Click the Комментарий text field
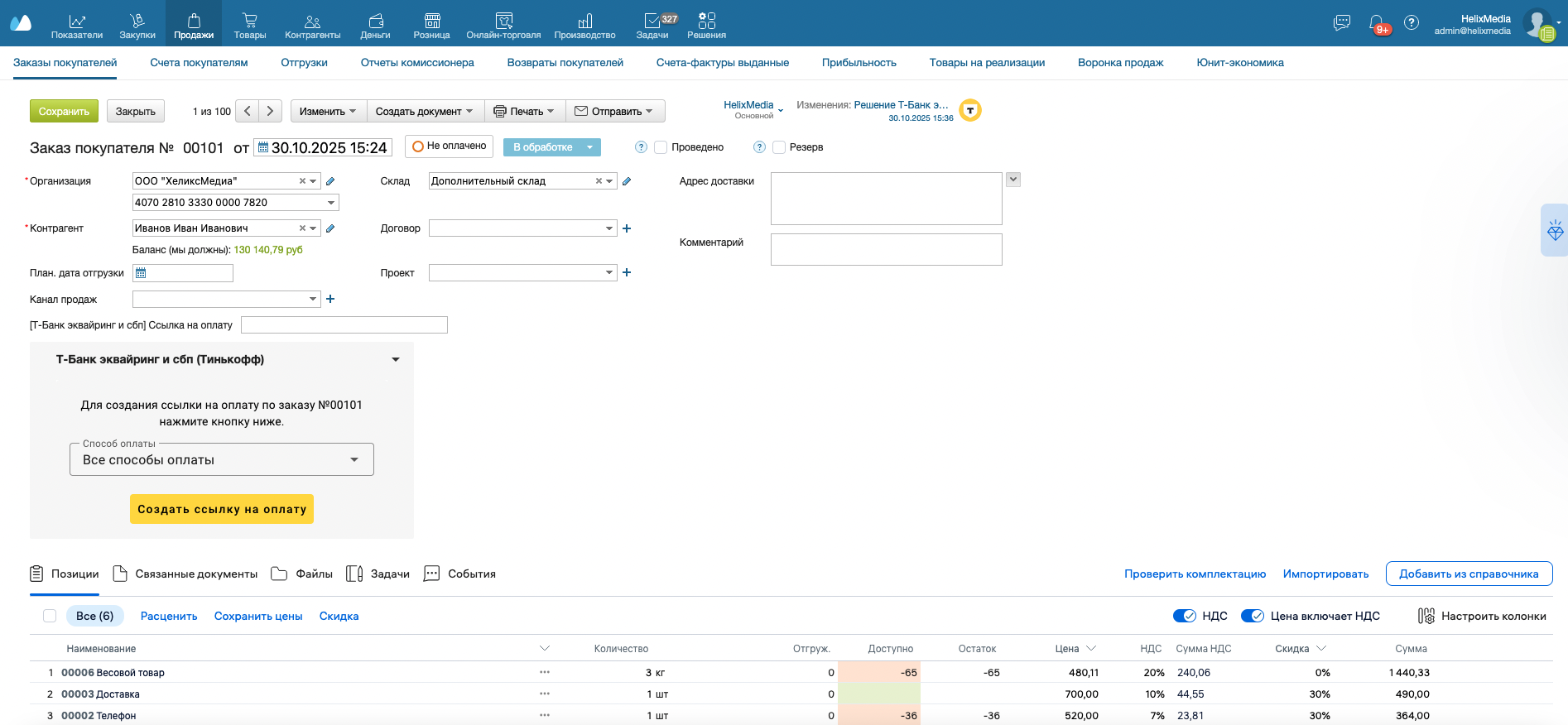Image resolution: width=1568 pixels, height=725 pixels. click(x=886, y=249)
